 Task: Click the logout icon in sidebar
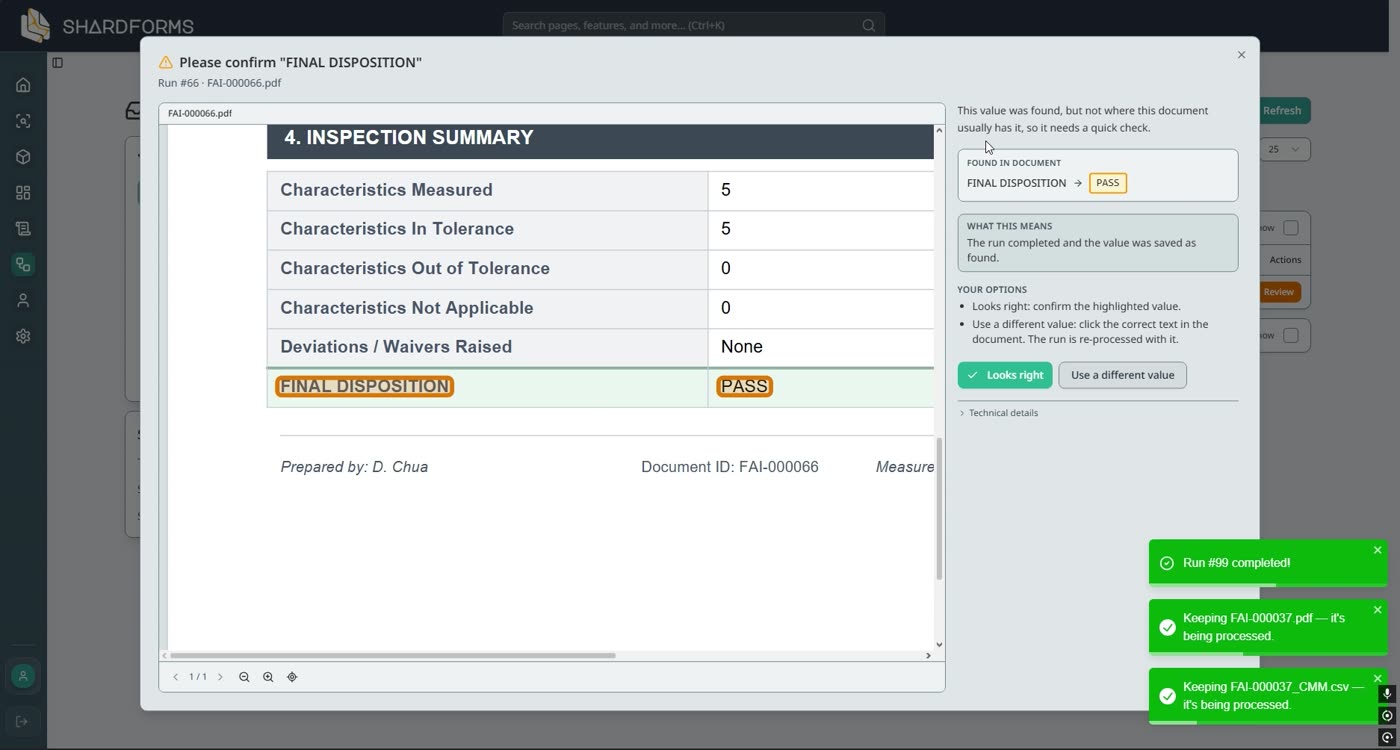[23, 722]
